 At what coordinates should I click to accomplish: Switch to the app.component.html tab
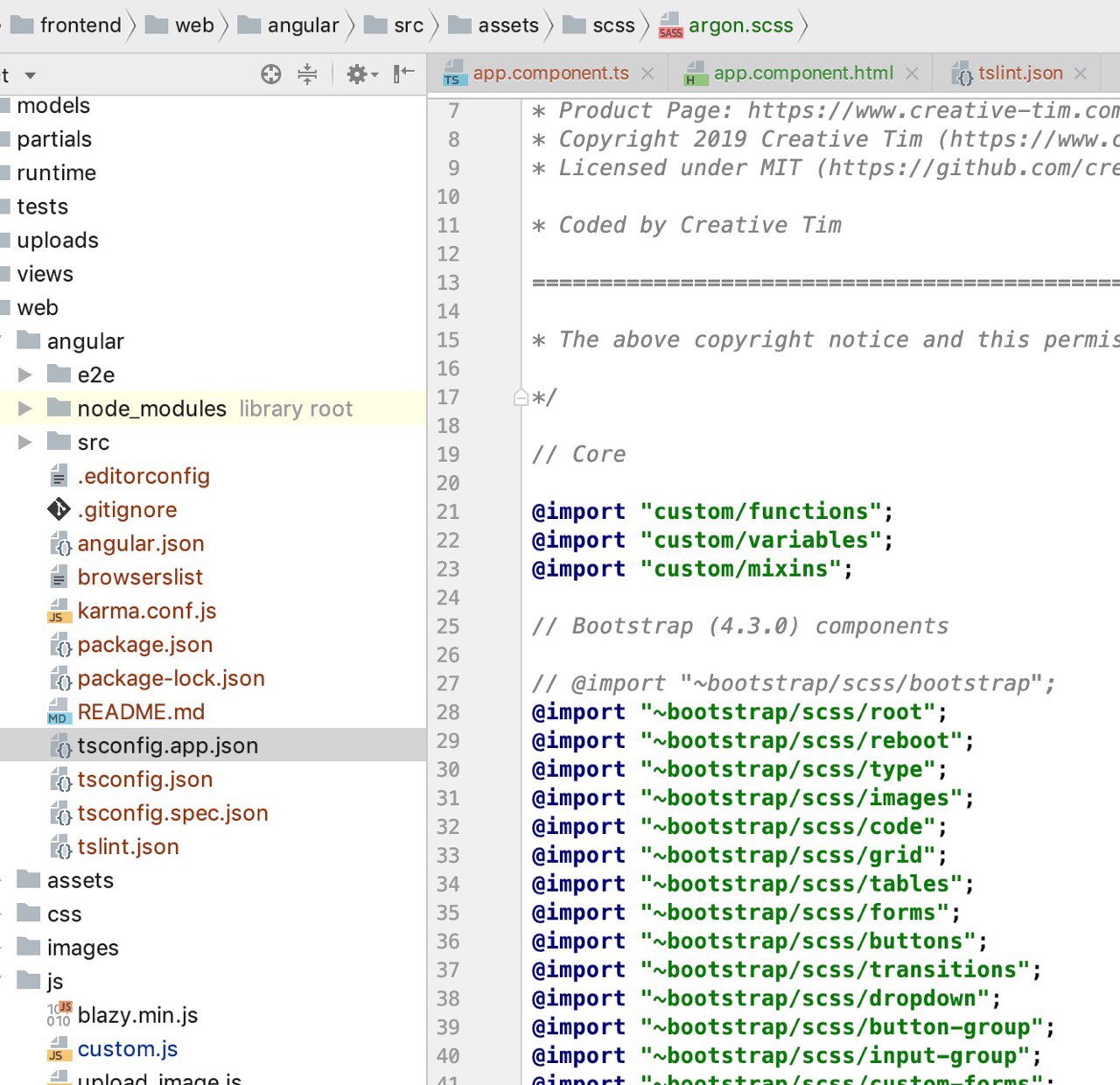802,73
